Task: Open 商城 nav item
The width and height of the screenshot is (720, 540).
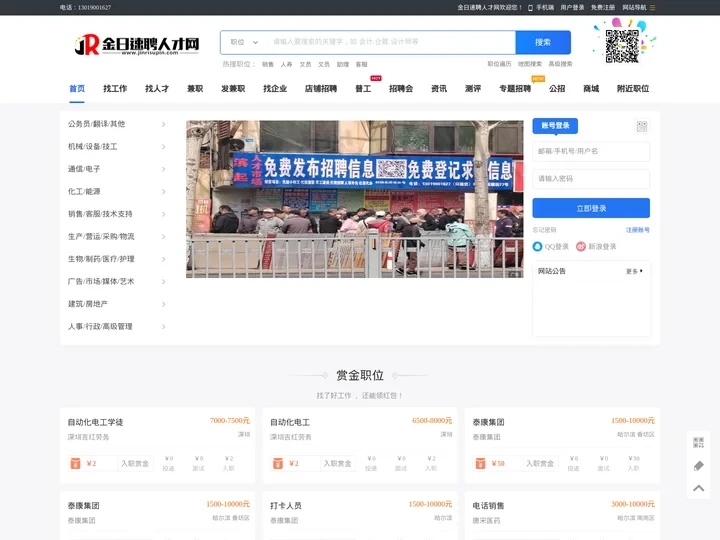Action: (591, 89)
